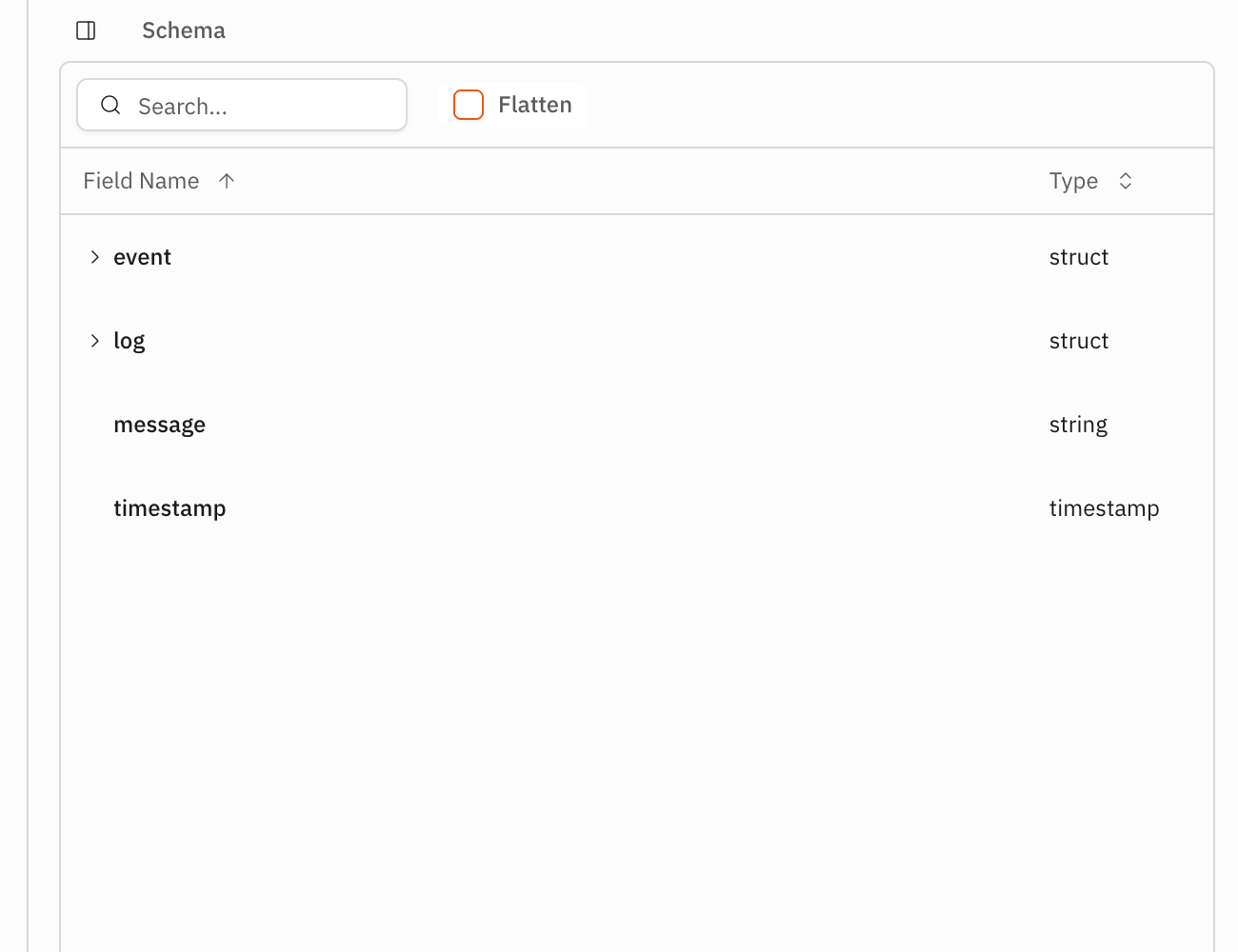Enable the Flatten checkbox
Screen dimensions: 1238x952
coord(469,105)
